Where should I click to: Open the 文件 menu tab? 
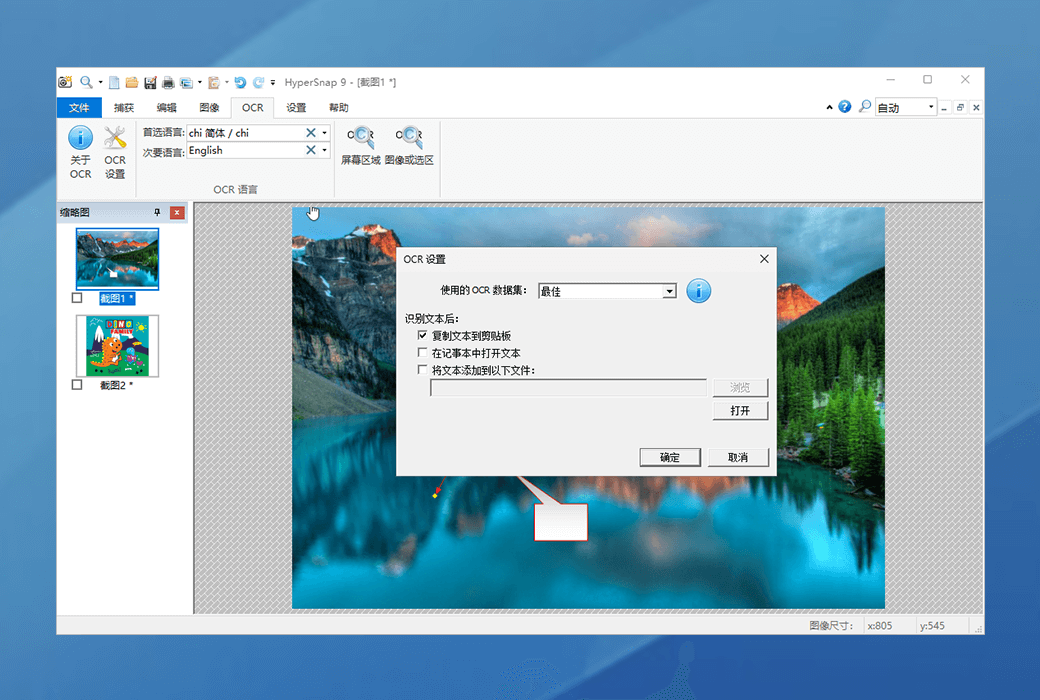(x=79, y=108)
